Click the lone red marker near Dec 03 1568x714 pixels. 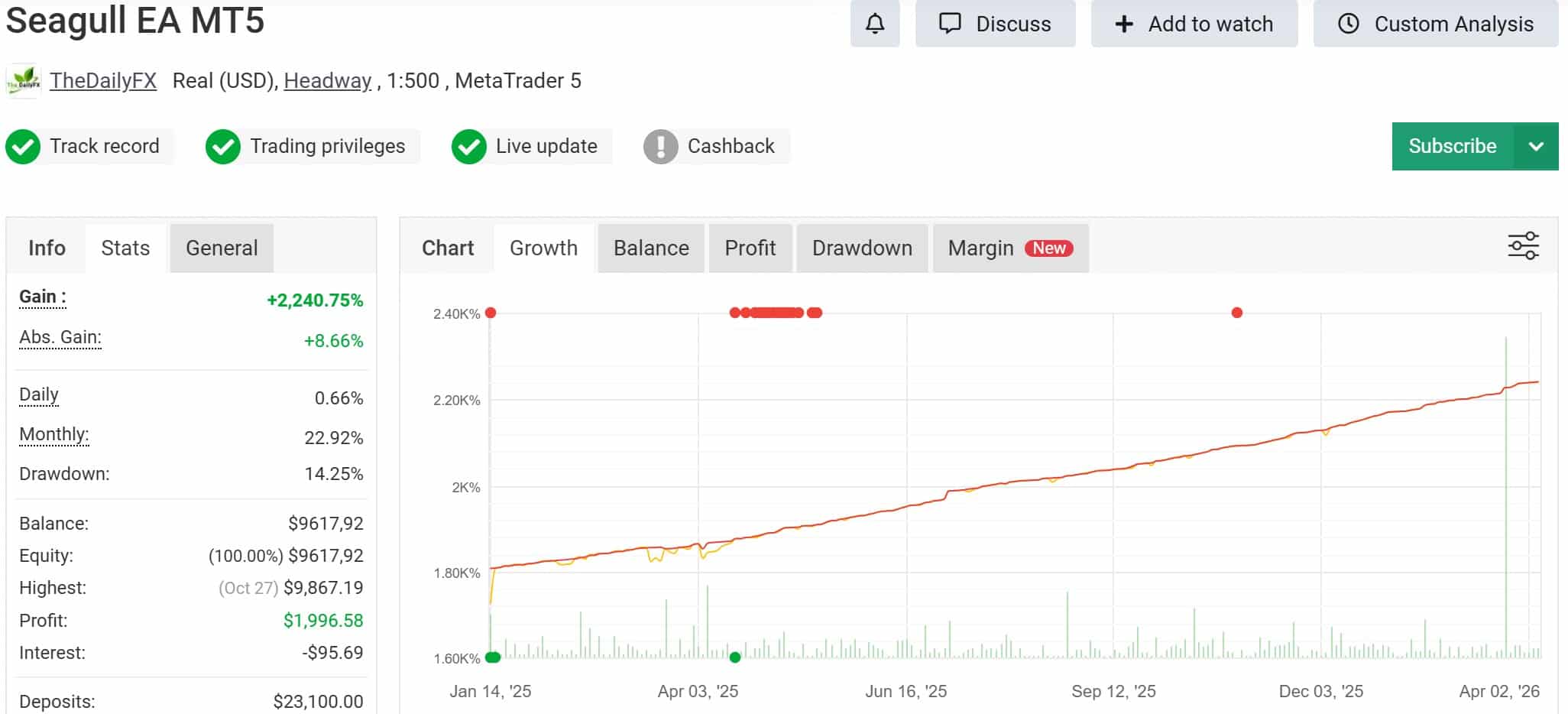pyautogui.click(x=1237, y=313)
